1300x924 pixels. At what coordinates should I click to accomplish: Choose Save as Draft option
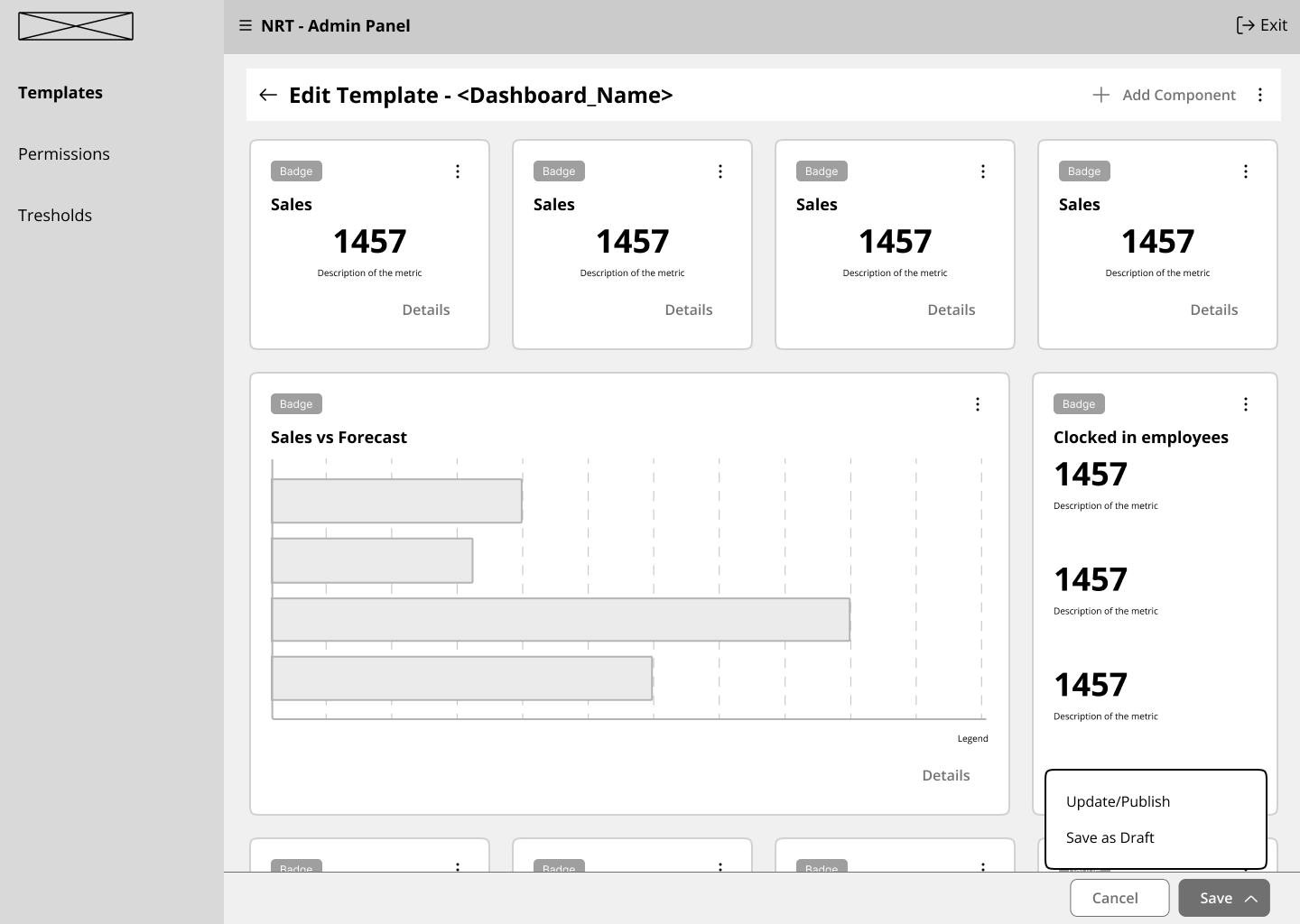[x=1110, y=837]
